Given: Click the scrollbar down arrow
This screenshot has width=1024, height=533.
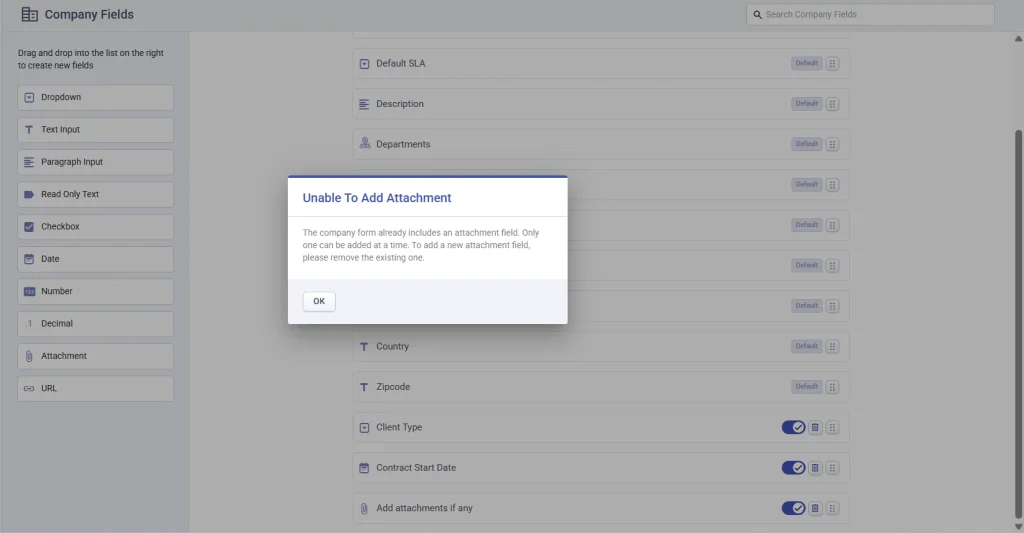Looking at the screenshot, I should 1018,526.
